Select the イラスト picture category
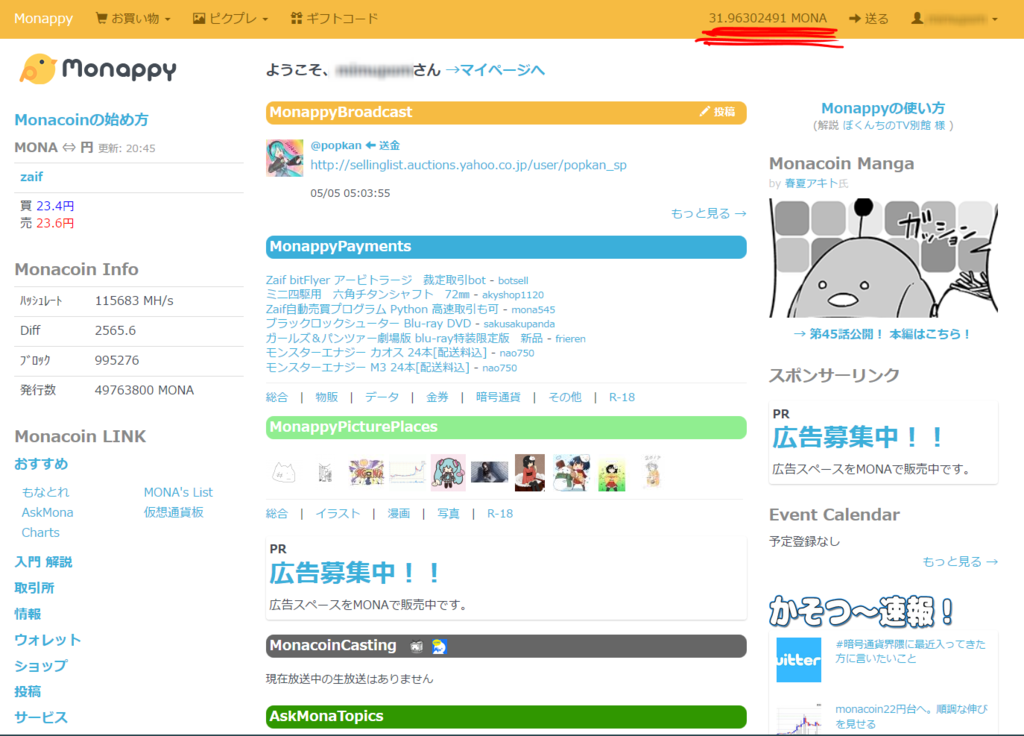Screen dimensions: 1024x736 click(x=338, y=513)
